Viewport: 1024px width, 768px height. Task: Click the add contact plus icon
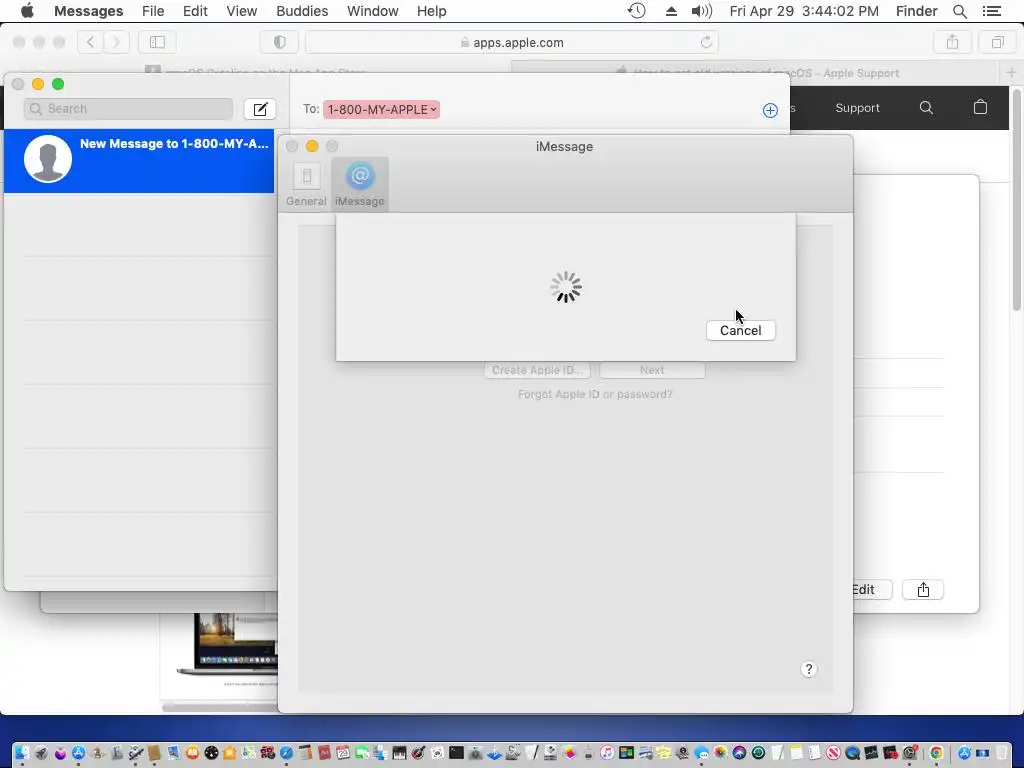770,110
